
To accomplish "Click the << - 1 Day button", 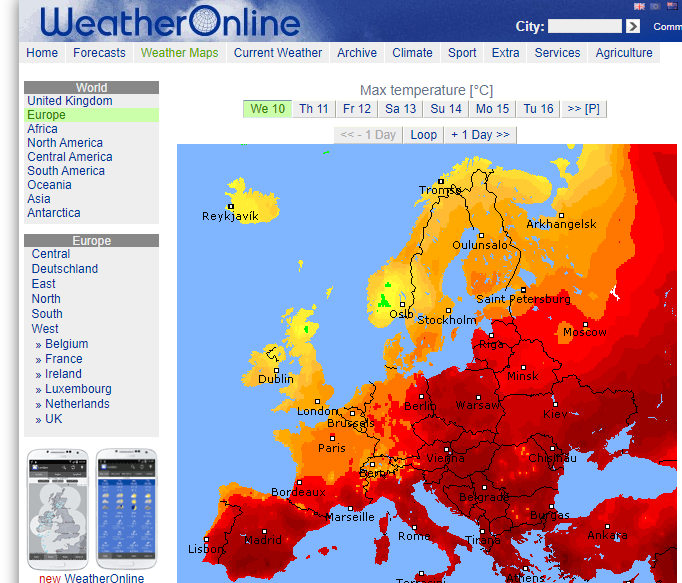I will click(x=368, y=135).
